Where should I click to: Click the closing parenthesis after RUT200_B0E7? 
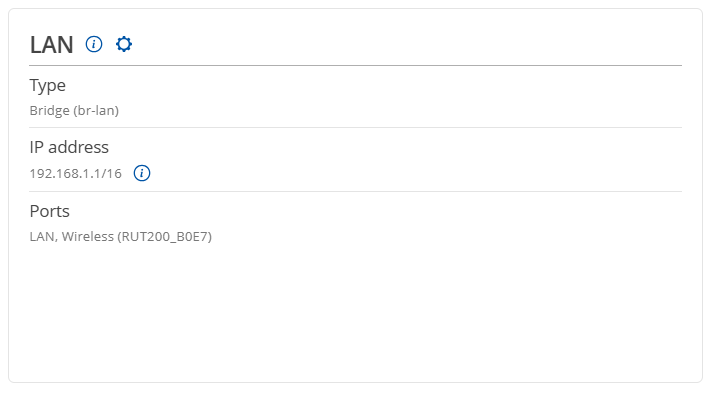(x=210, y=237)
